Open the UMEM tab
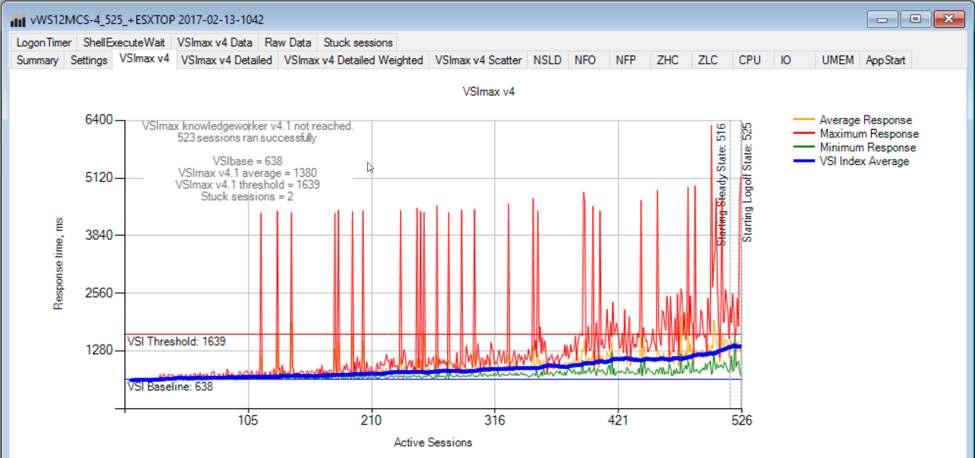 (x=837, y=61)
